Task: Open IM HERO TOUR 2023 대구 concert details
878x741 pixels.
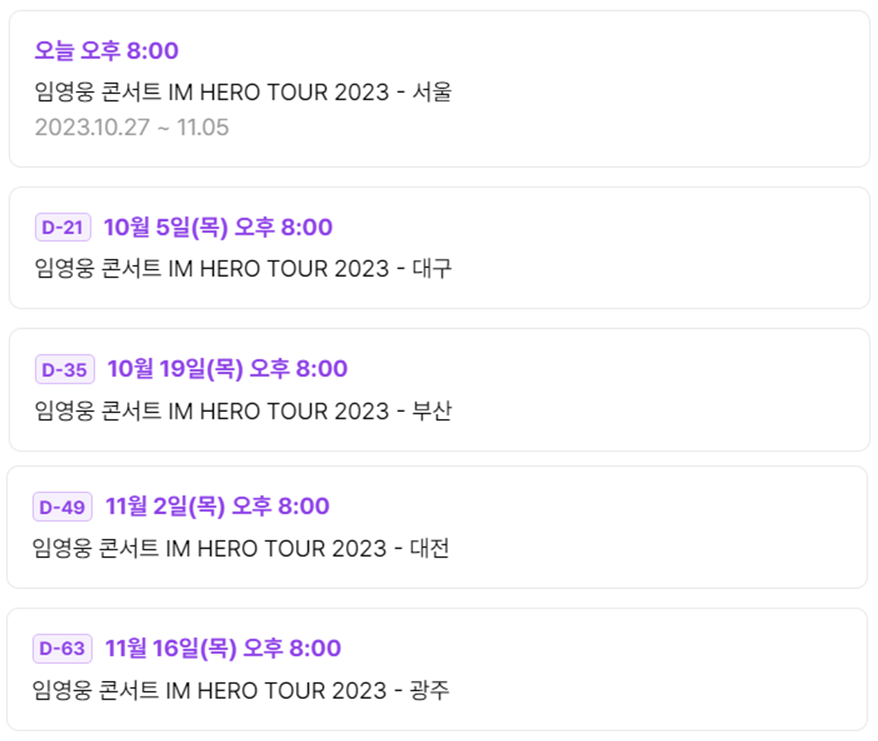Action: click(x=243, y=268)
